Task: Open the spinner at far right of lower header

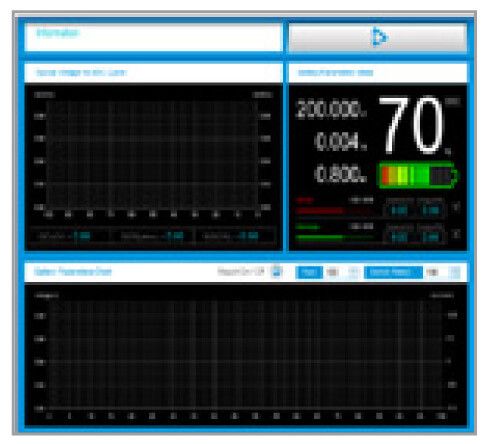Action: click(x=456, y=272)
